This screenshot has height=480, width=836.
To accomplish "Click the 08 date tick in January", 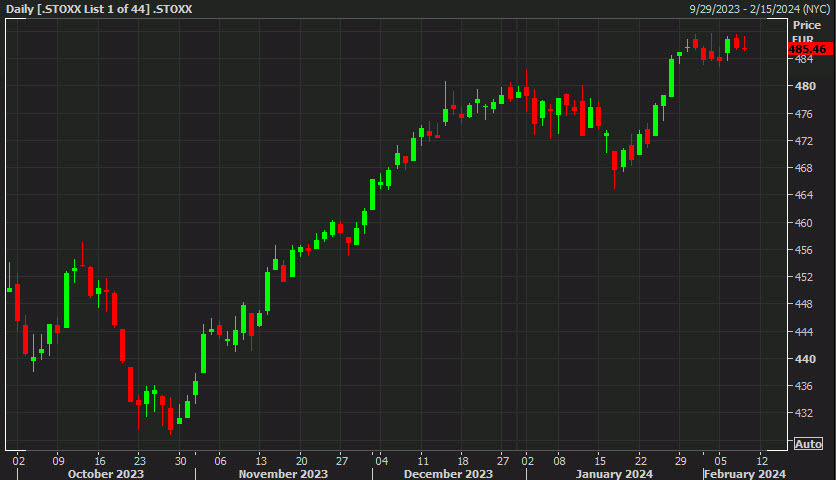I will tap(559, 461).
